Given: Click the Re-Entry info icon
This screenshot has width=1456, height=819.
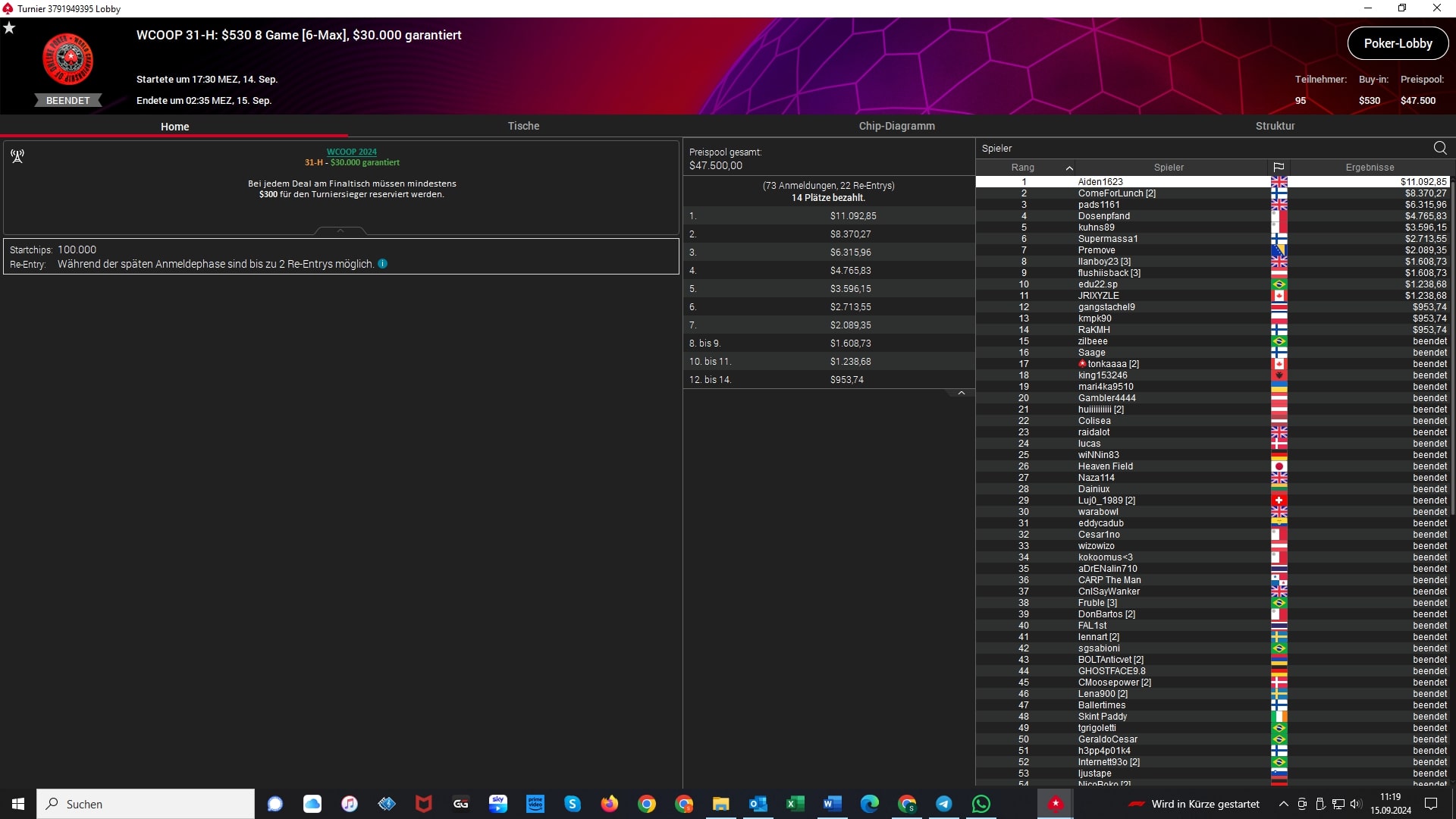Looking at the screenshot, I should tap(383, 264).
